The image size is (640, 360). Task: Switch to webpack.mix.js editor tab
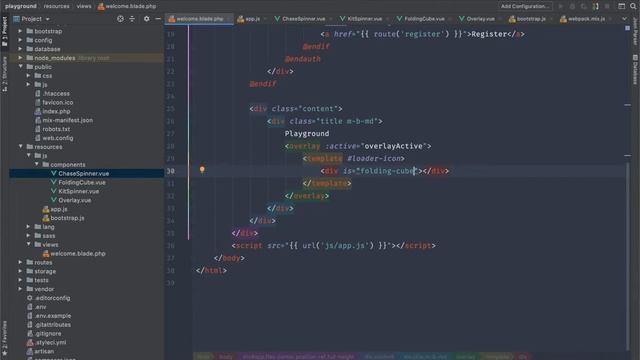point(586,19)
